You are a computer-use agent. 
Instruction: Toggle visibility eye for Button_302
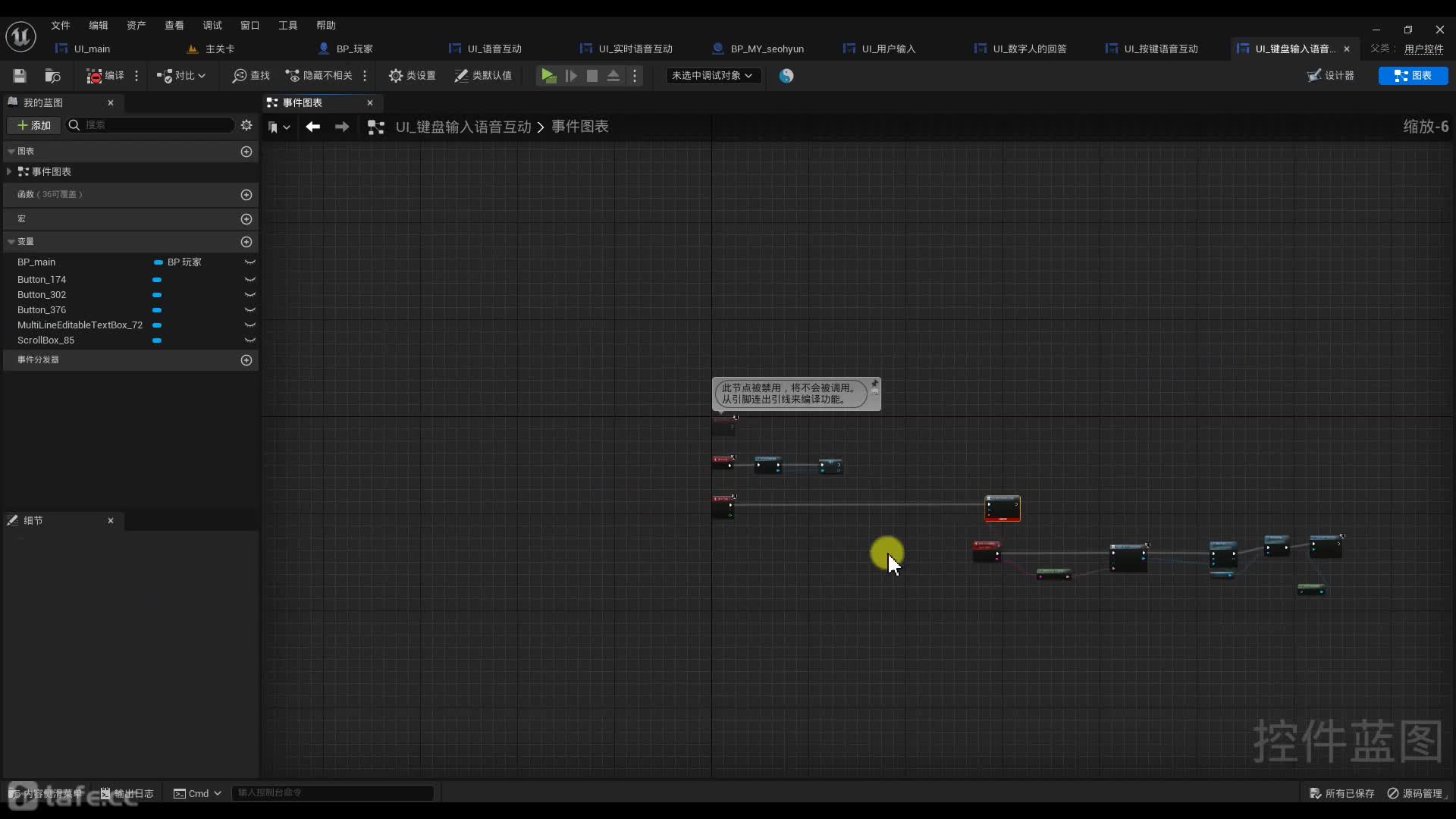tap(249, 295)
